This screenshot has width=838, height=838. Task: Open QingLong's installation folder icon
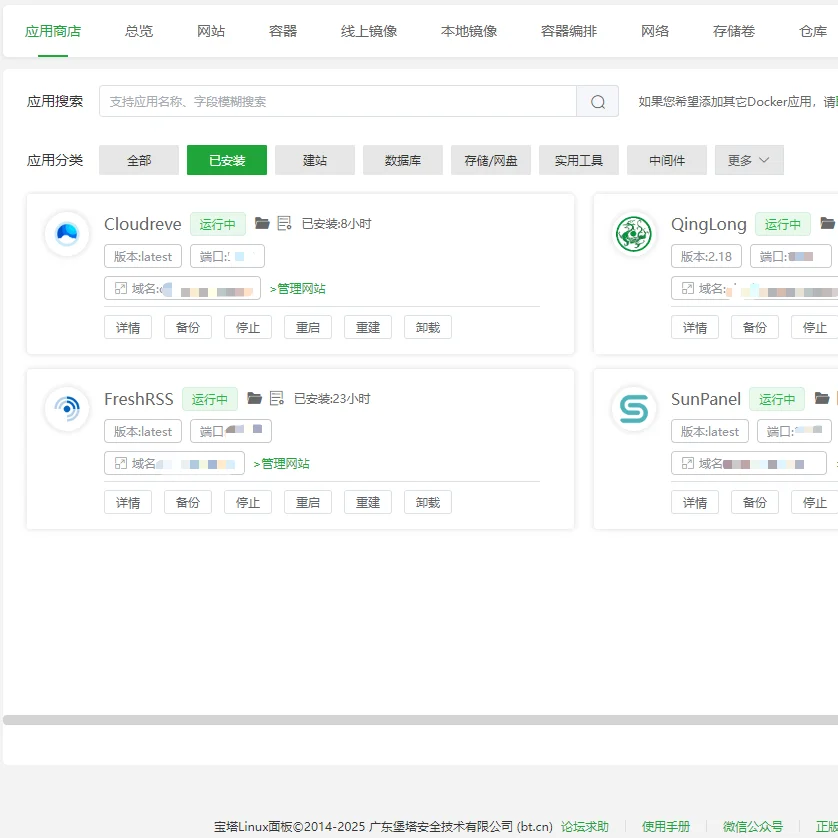pyautogui.click(x=827, y=223)
